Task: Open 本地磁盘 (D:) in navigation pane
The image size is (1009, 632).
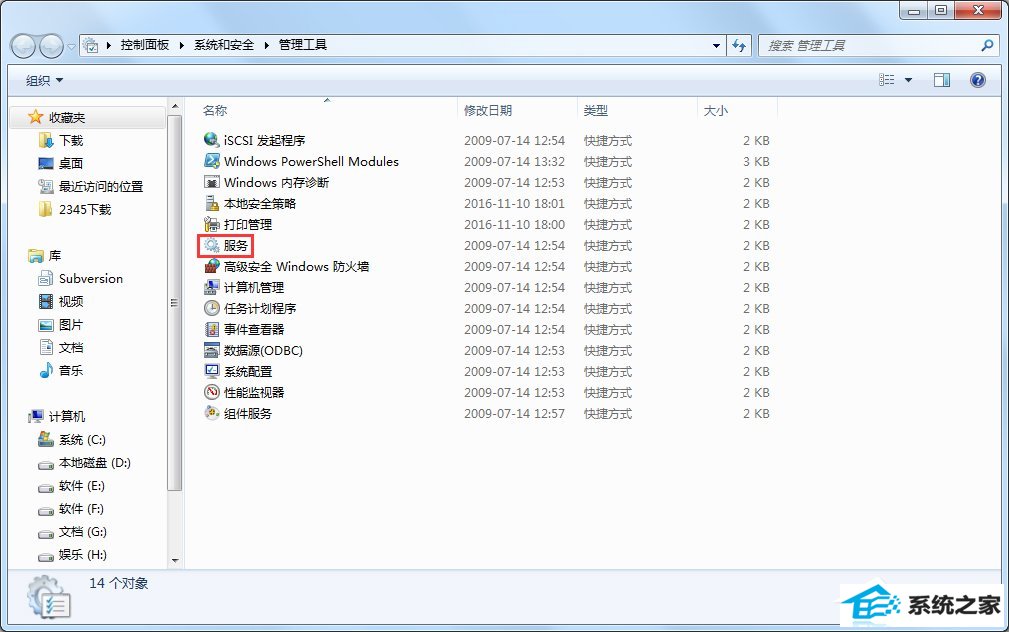Action: point(94,463)
